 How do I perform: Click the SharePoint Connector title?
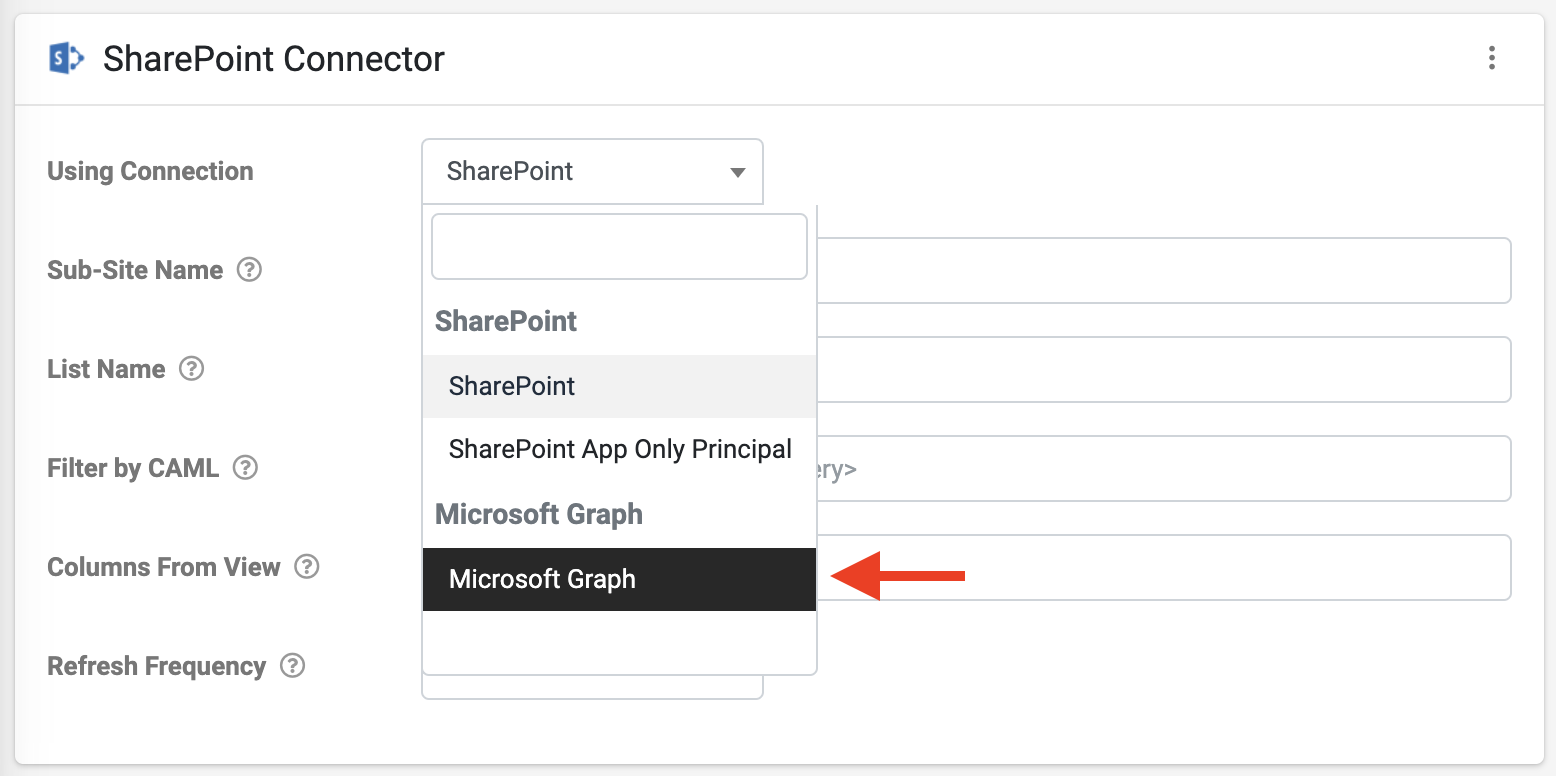click(274, 59)
